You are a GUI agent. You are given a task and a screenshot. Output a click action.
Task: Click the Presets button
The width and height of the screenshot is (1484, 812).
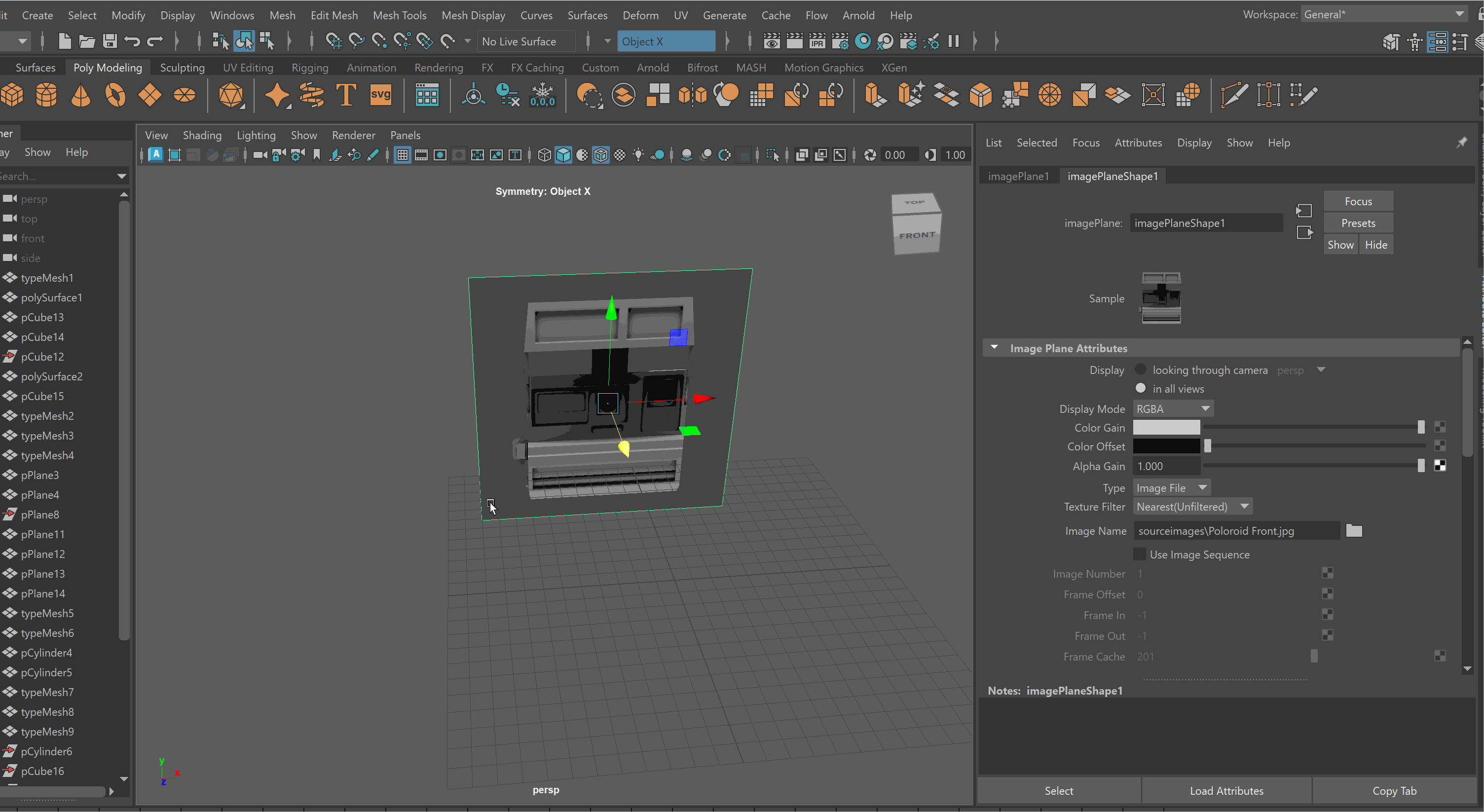1357,223
